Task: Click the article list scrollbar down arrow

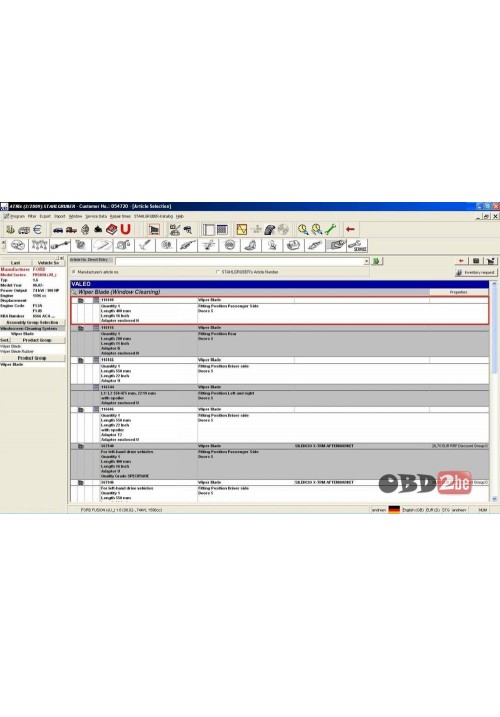Action: [494, 498]
